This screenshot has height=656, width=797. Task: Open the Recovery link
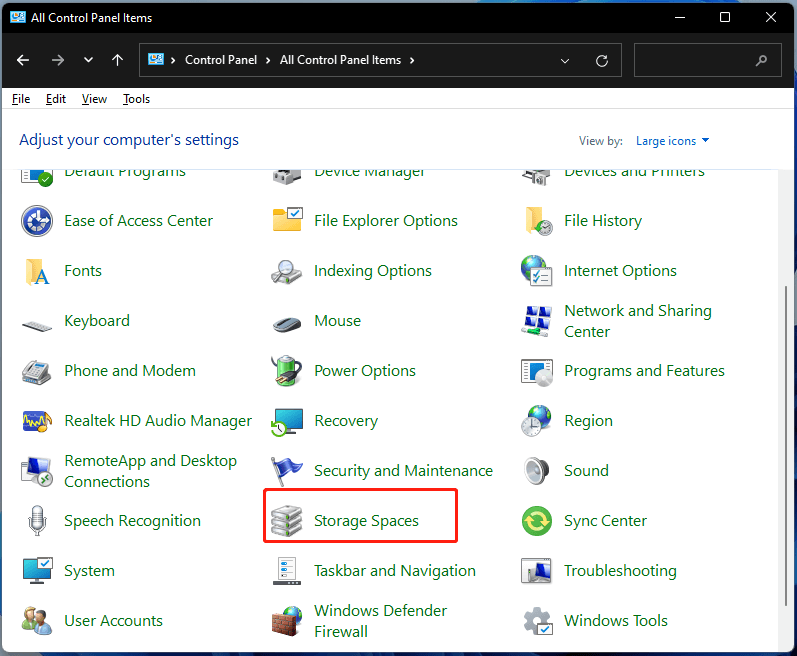[346, 421]
